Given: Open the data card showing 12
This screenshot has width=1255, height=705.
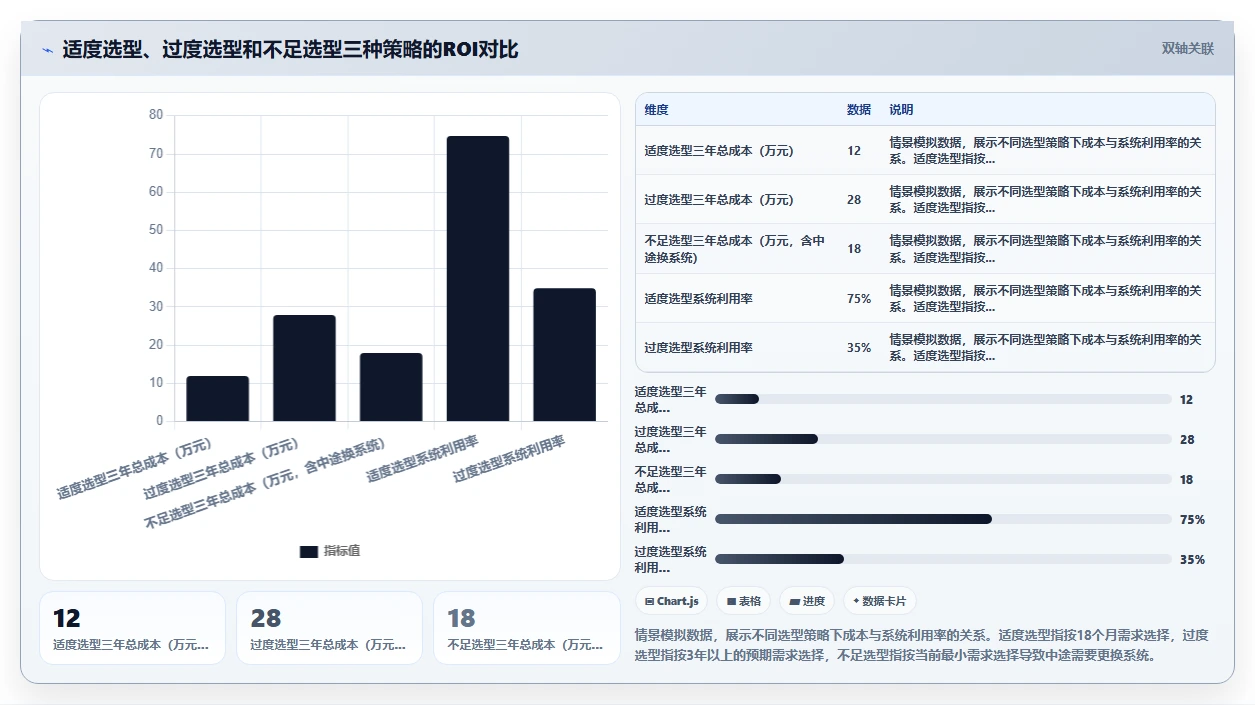Looking at the screenshot, I should click(132, 628).
